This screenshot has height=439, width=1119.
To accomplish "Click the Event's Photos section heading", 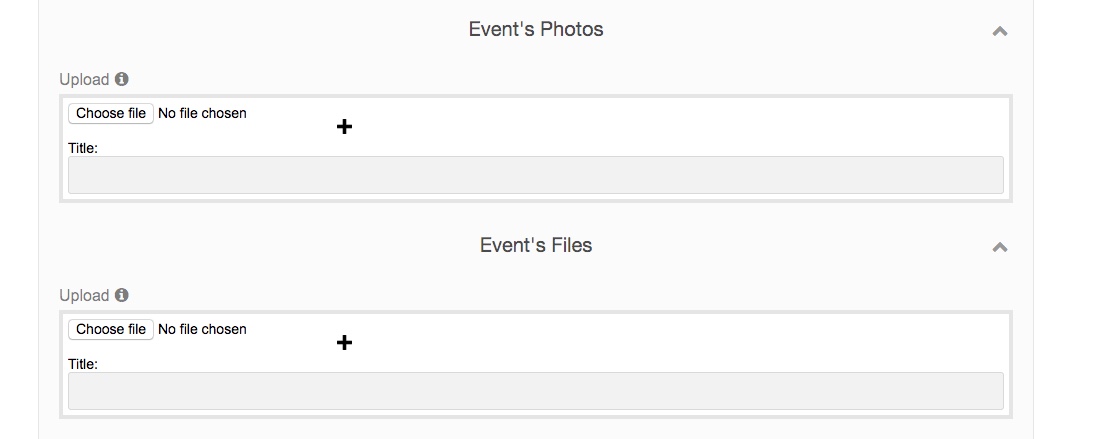I will tap(536, 29).
